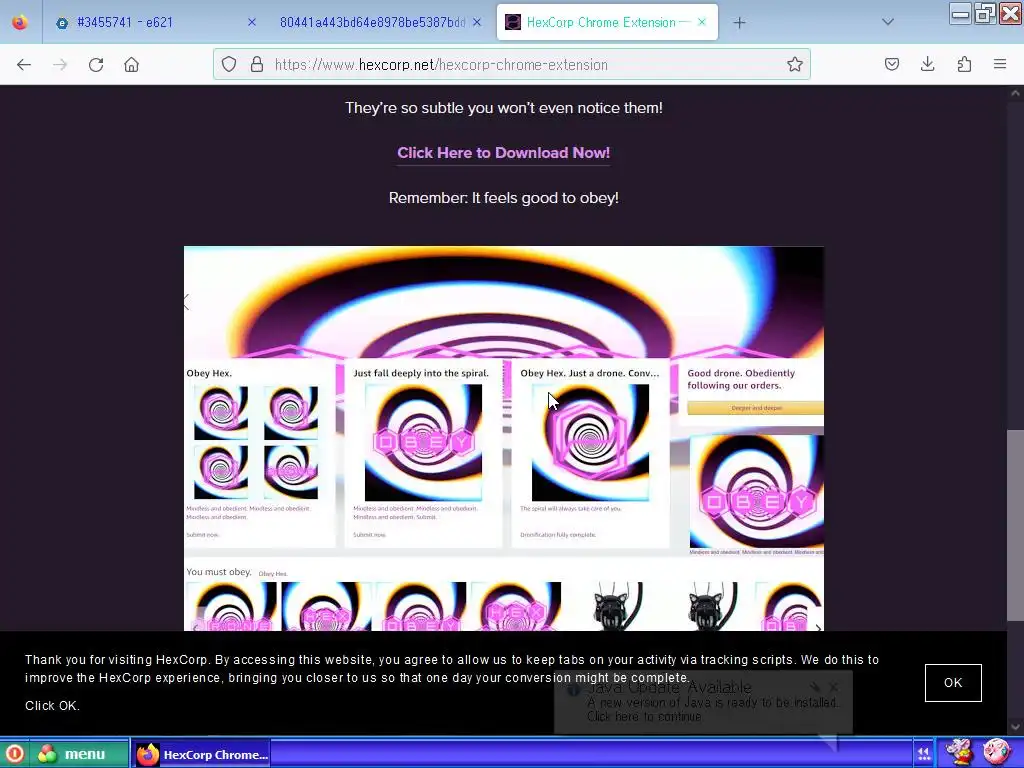Close the HexCorp Chrome Extension tab
The height and width of the screenshot is (768, 1024).
[701, 22]
